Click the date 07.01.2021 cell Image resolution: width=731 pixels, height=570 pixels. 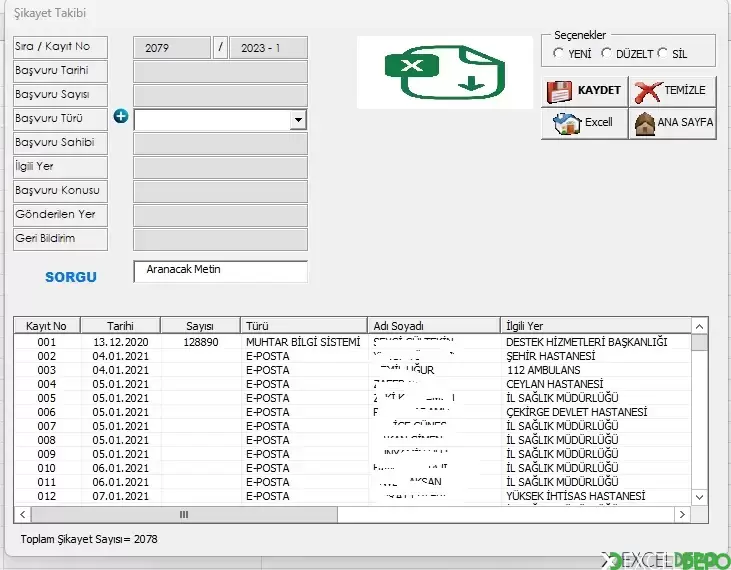(x=121, y=496)
